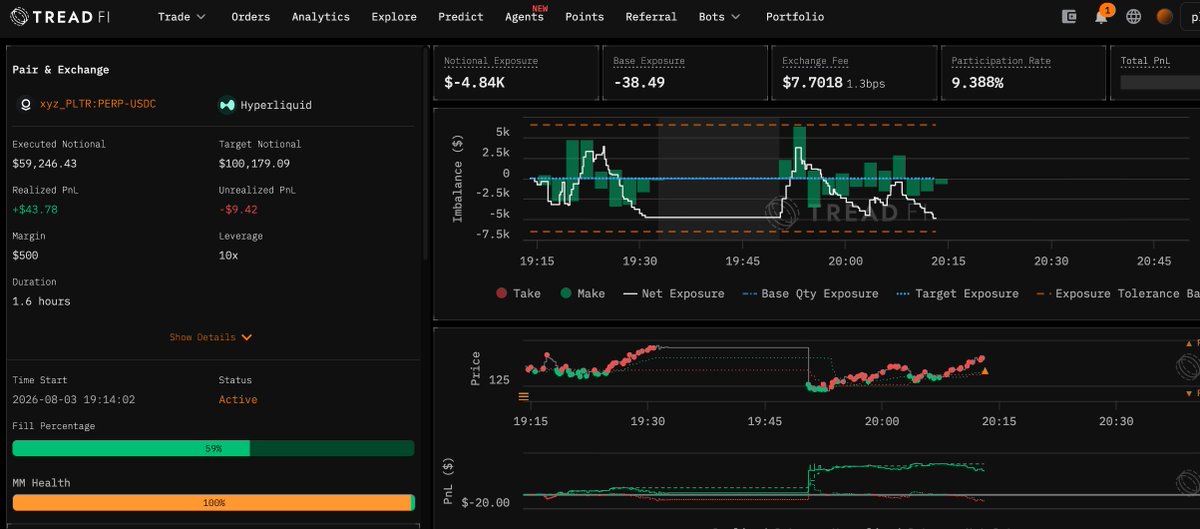1200x529 pixels.
Task: Open the Bots dropdown menu
Action: [720, 17]
